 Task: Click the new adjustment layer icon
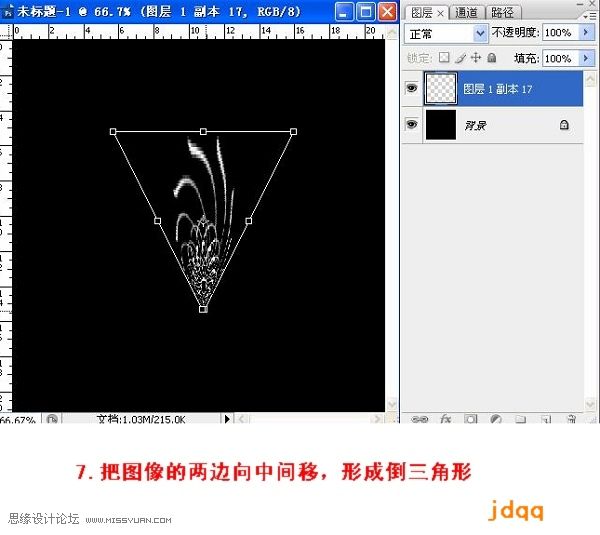point(496,419)
